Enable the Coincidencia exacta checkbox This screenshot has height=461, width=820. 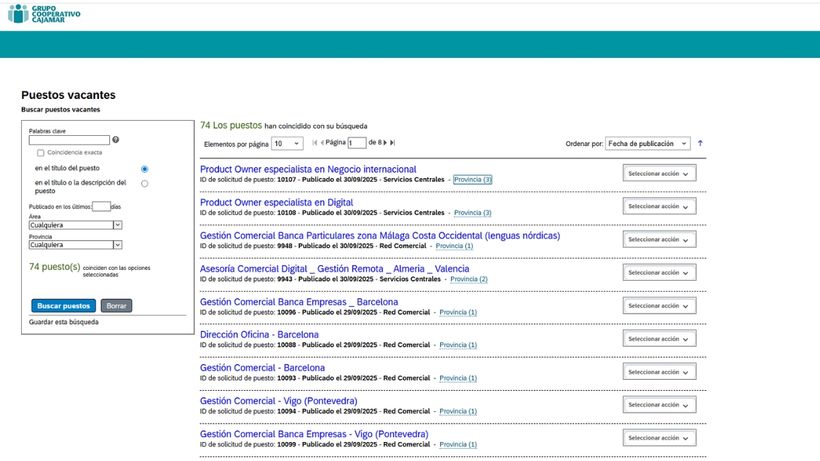tap(41, 153)
